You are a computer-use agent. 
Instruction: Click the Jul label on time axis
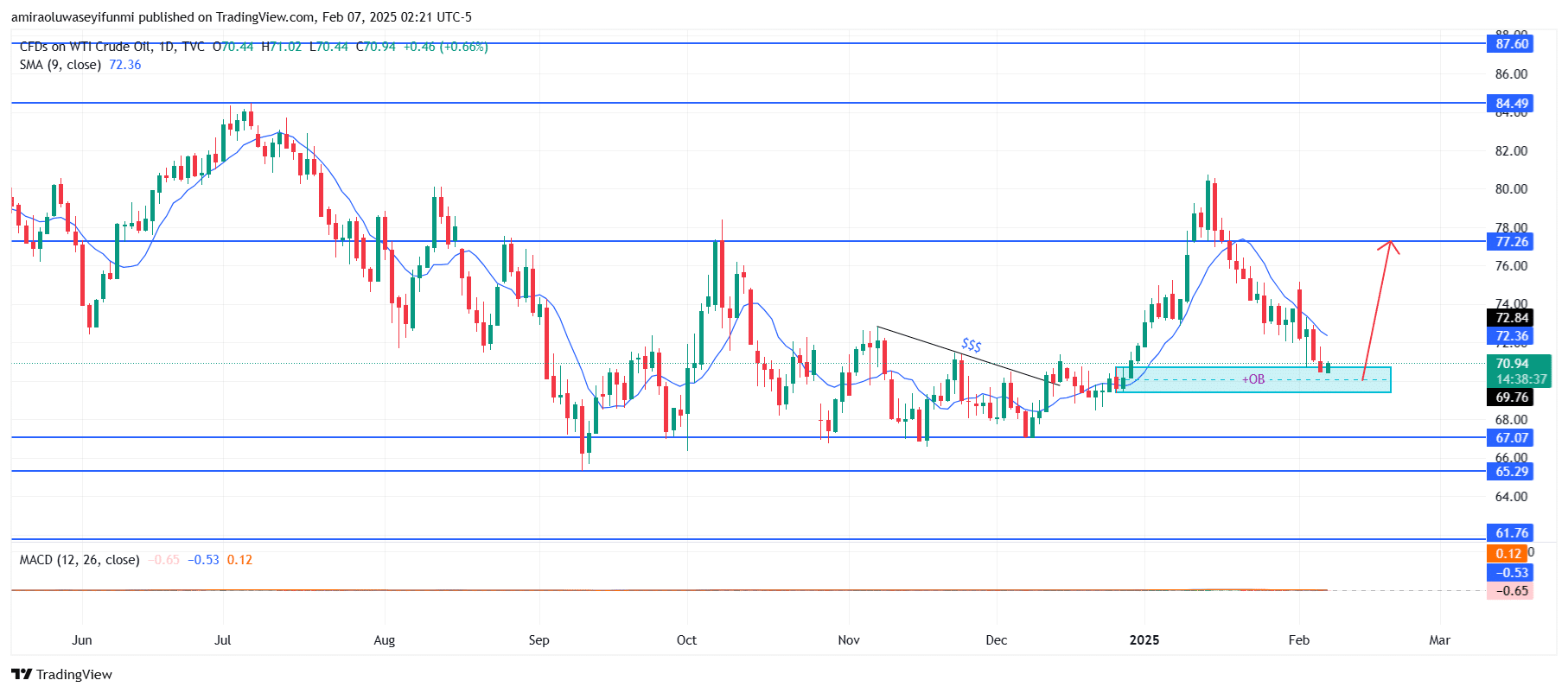click(223, 640)
